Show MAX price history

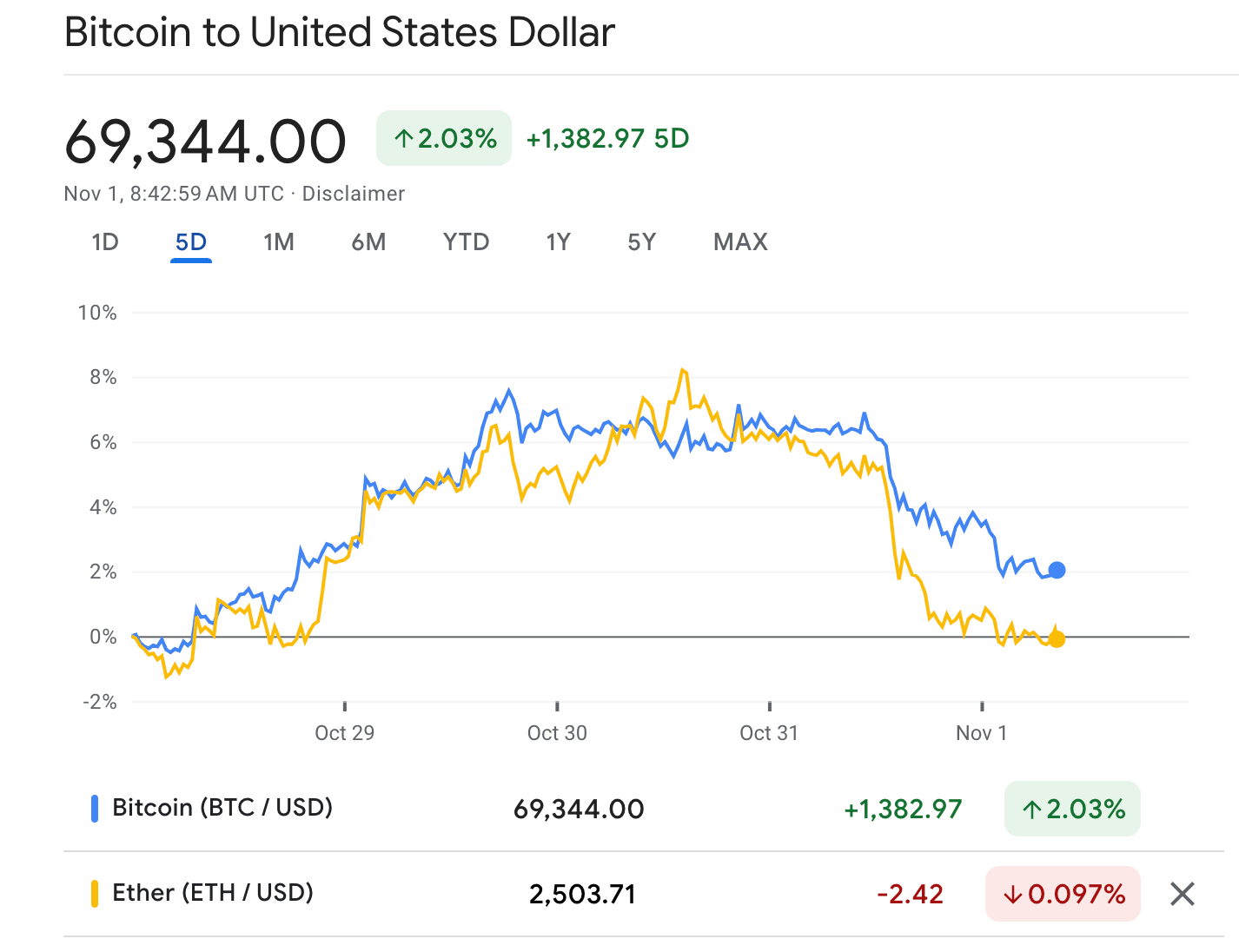740,242
